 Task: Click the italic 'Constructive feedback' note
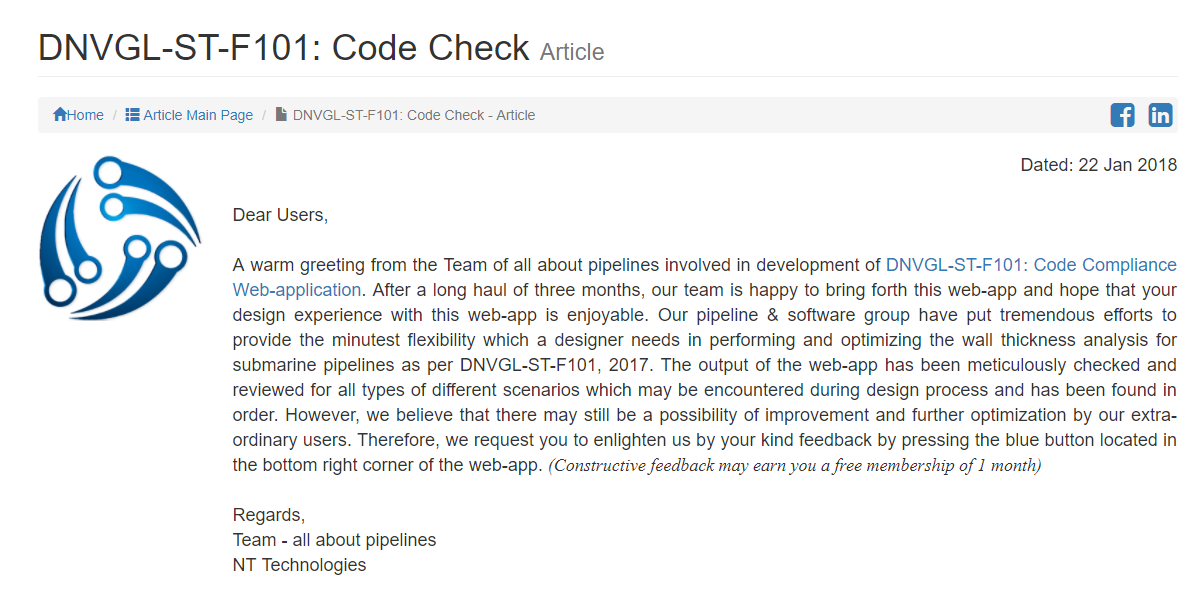pyautogui.click(x=795, y=466)
